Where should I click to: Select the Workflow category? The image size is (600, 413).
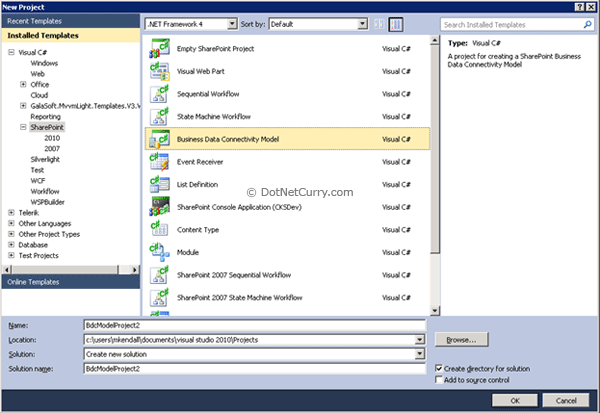45,191
